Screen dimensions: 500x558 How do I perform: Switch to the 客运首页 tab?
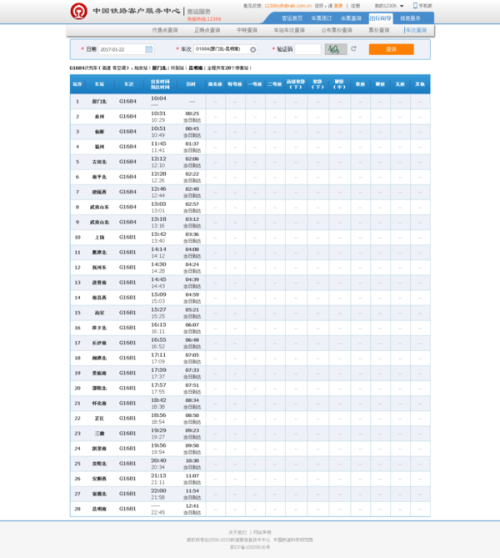[292, 18]
